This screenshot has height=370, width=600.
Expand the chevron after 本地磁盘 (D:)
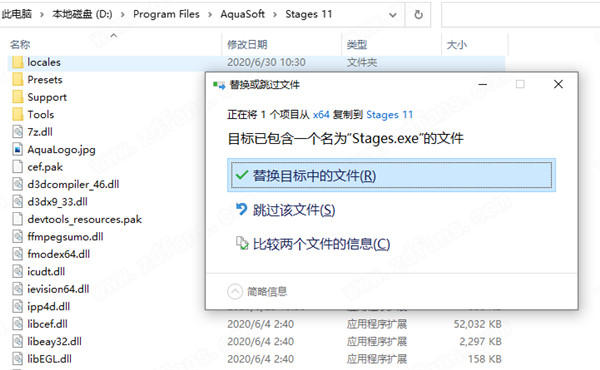tap(122, 15)
